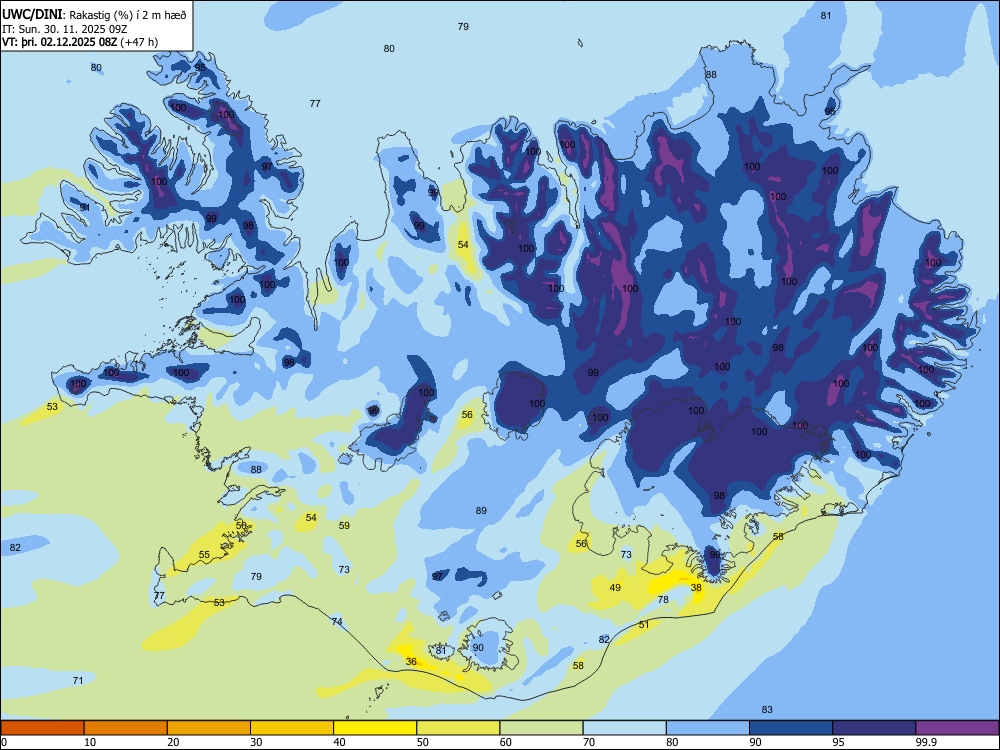
Task: Select the map value 38 in the yellow area
Action: (x=696, y=587)
